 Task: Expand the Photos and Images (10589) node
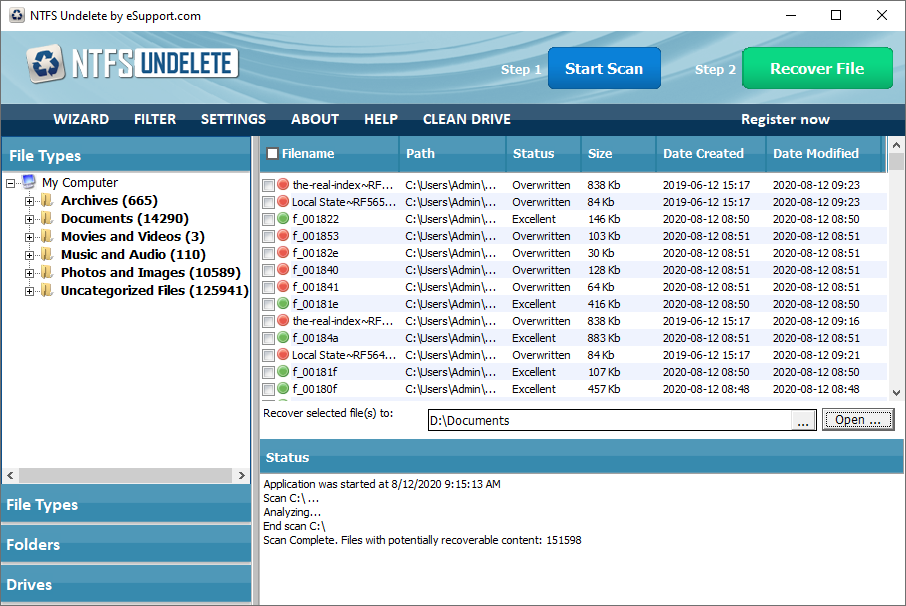(x=29, y=273)
